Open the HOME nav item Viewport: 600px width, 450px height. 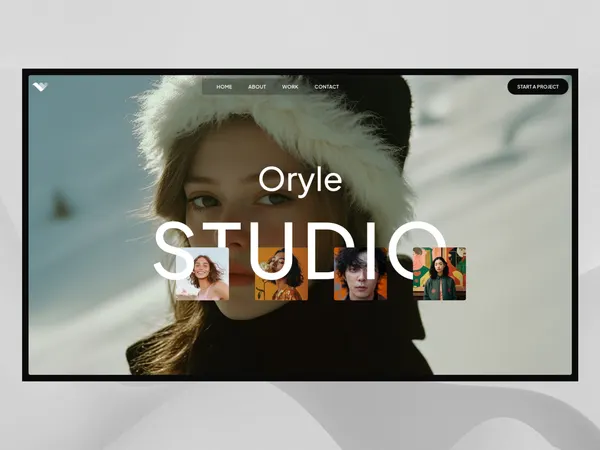(x=224, y=87)
